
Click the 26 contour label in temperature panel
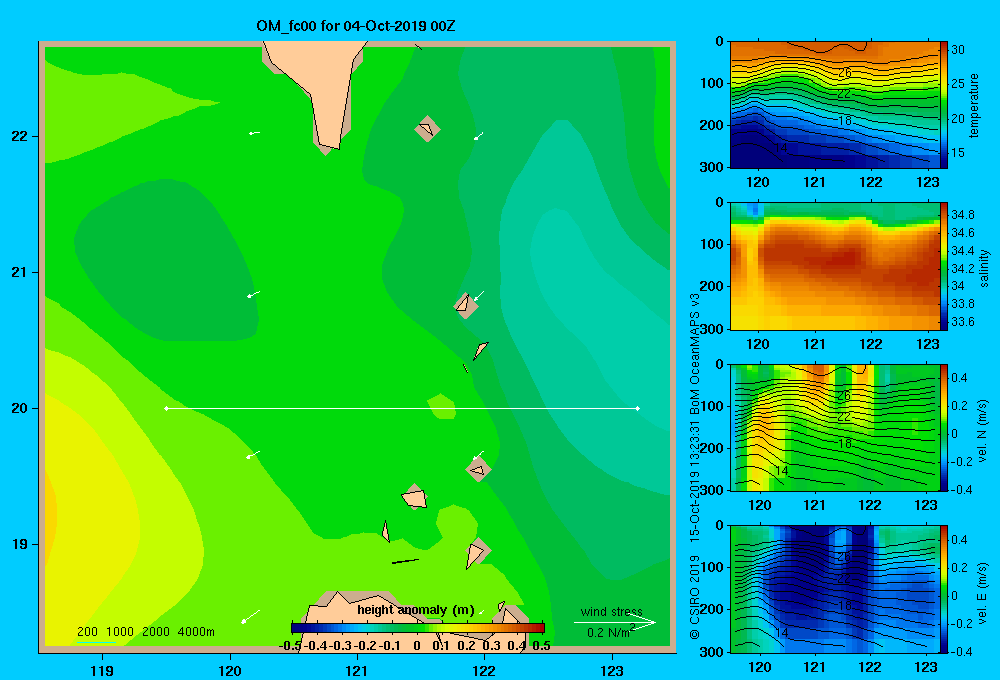click(844, 73)
